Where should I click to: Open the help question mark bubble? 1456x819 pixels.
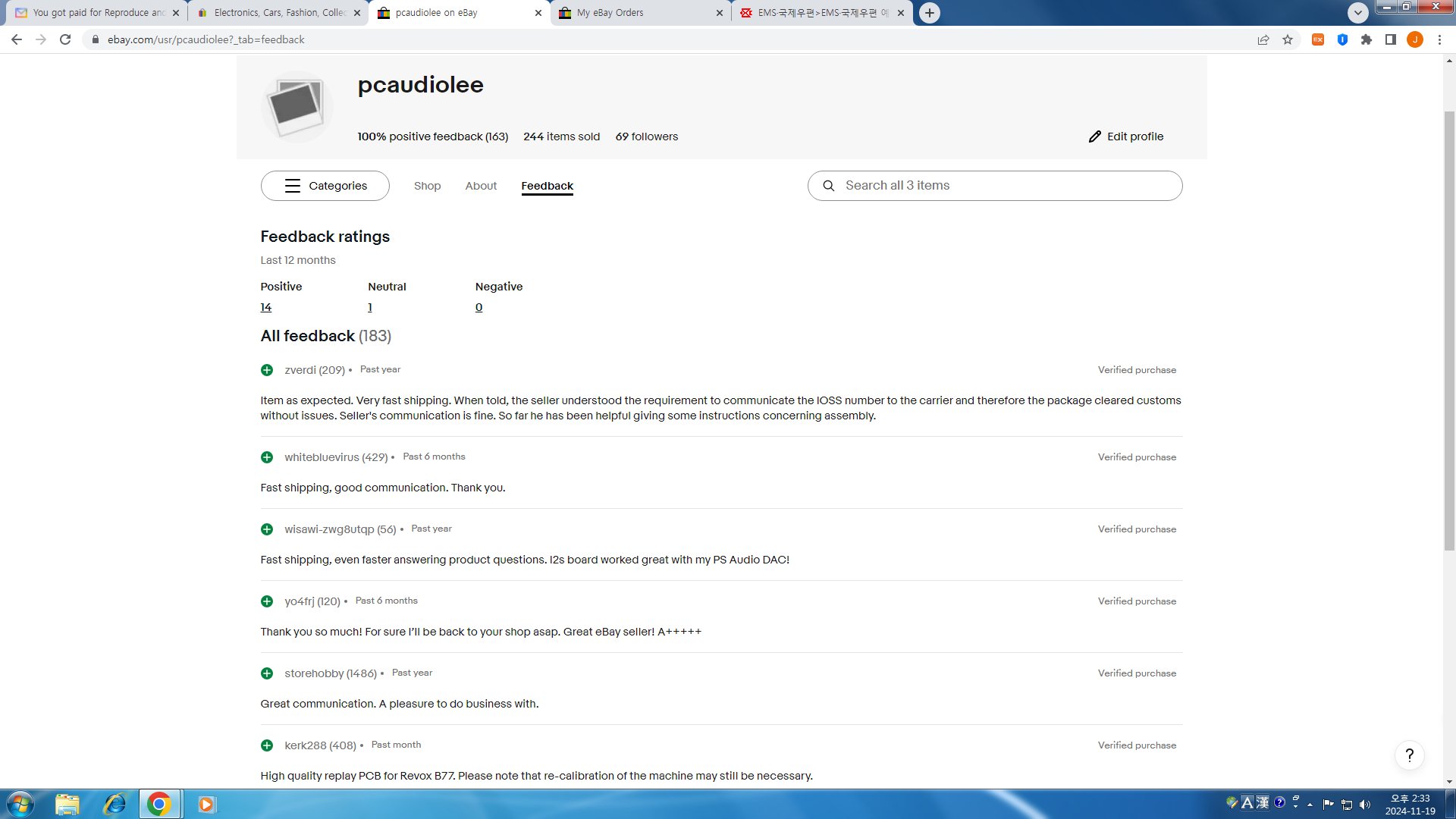pos(1409,755)
